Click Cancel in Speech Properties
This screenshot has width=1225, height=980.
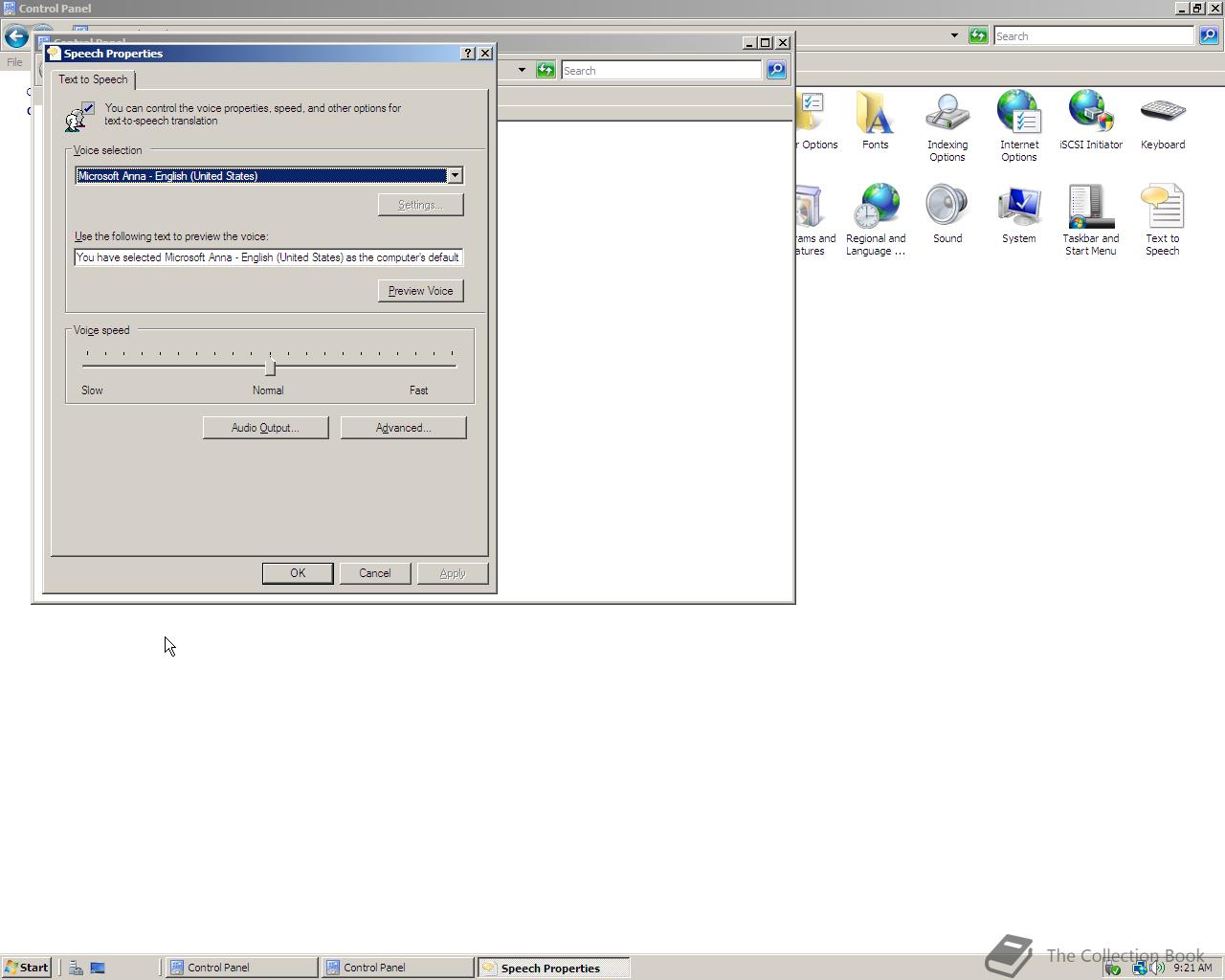[x=375, y=573]
